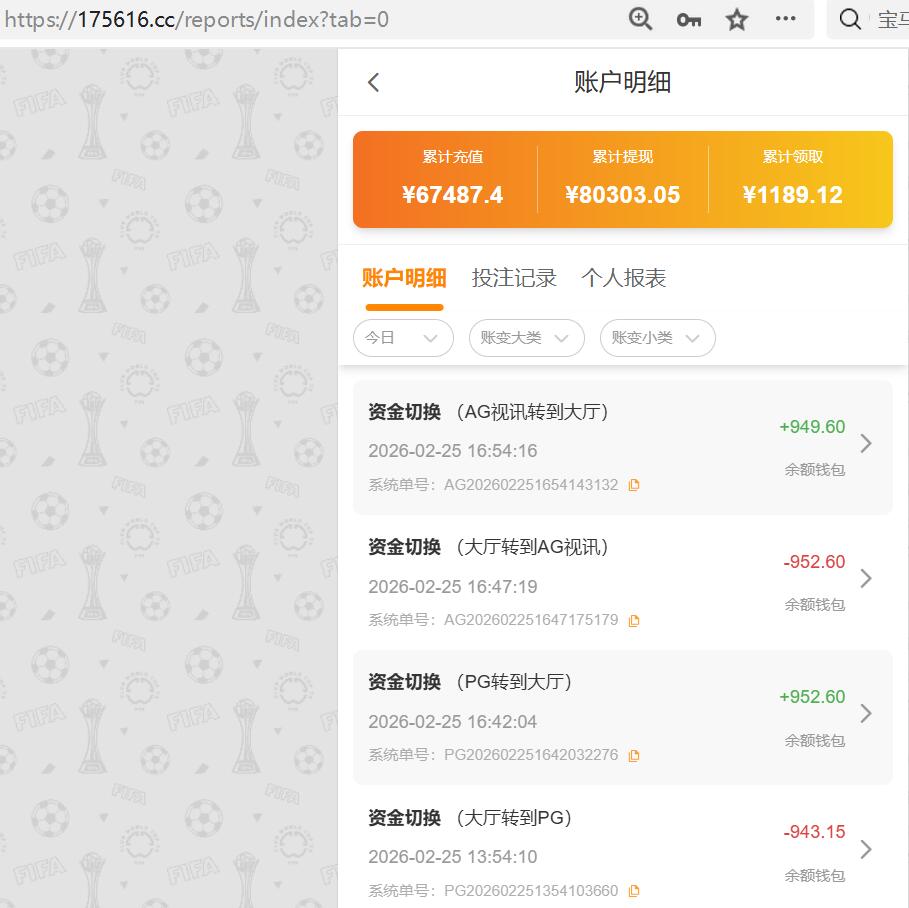Open the saved passwords key icon
Image resolution: width=909 pixels, height=908 pixels.
click(688, 19)
